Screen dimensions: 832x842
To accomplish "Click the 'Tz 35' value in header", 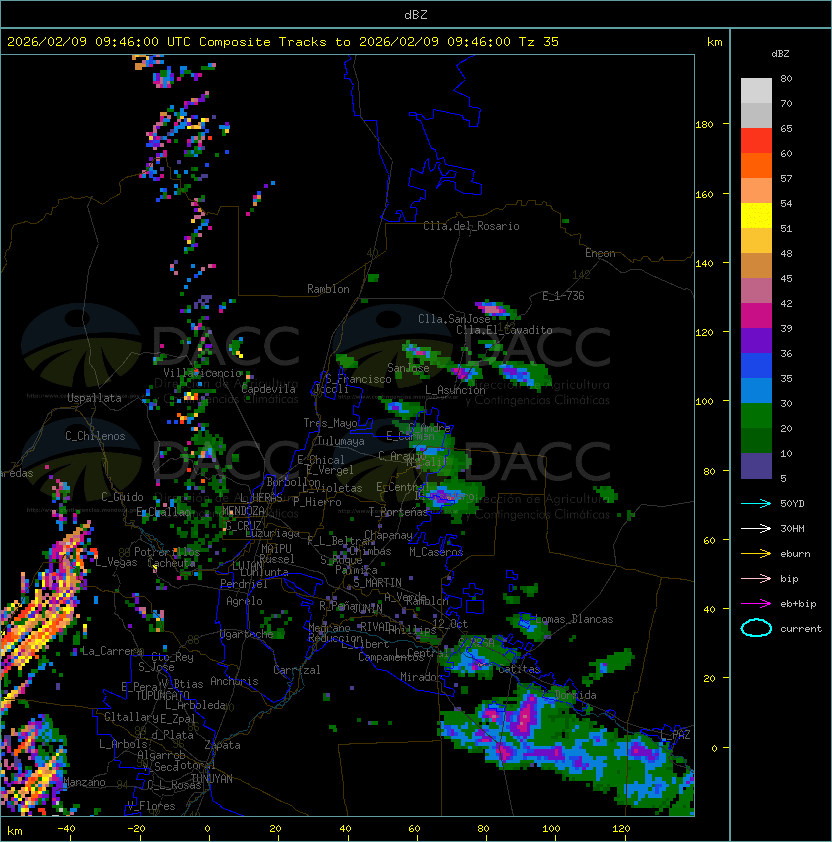I will (x=539, y=42).
